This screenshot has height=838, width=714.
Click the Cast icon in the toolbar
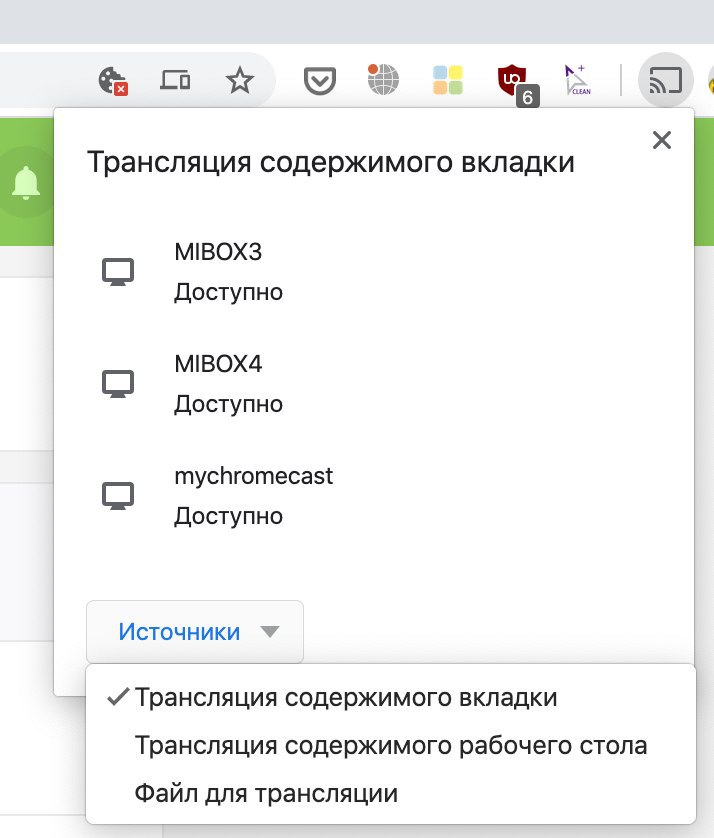[665, 81]
